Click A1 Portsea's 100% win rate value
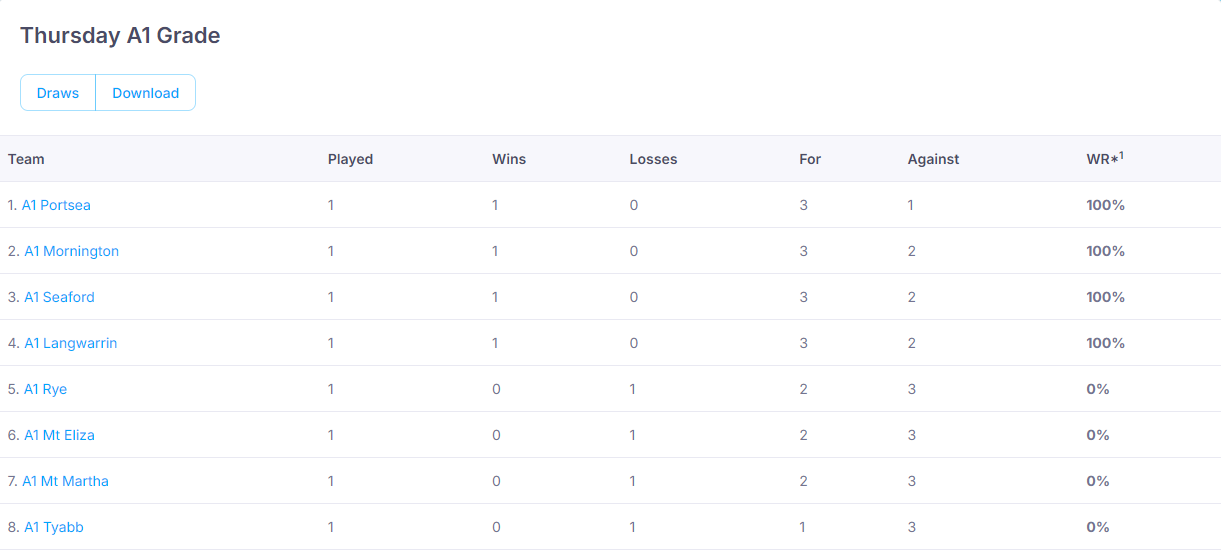 [1105, 205]
